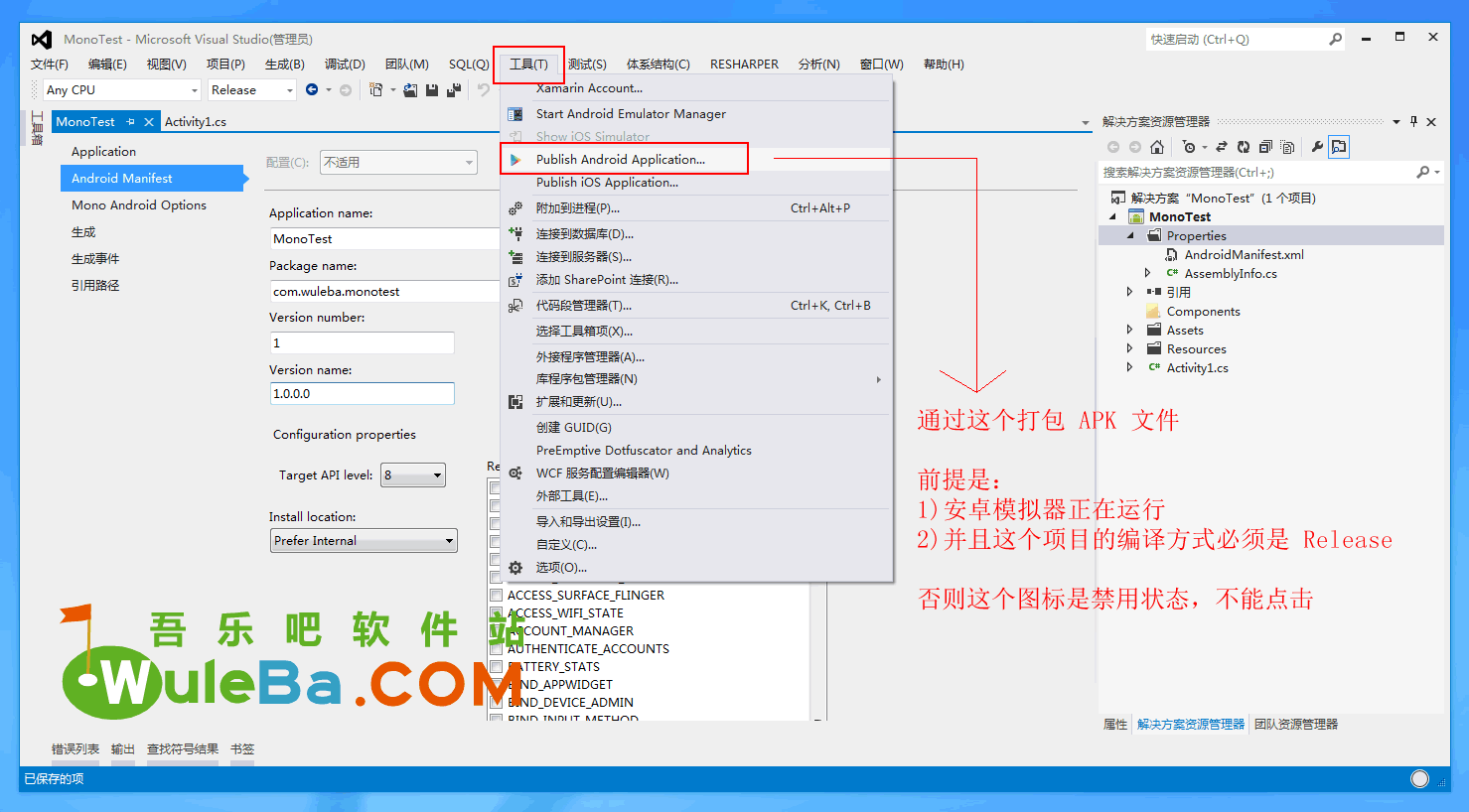Open the Target API level dropdown

[x=413, y=474]
